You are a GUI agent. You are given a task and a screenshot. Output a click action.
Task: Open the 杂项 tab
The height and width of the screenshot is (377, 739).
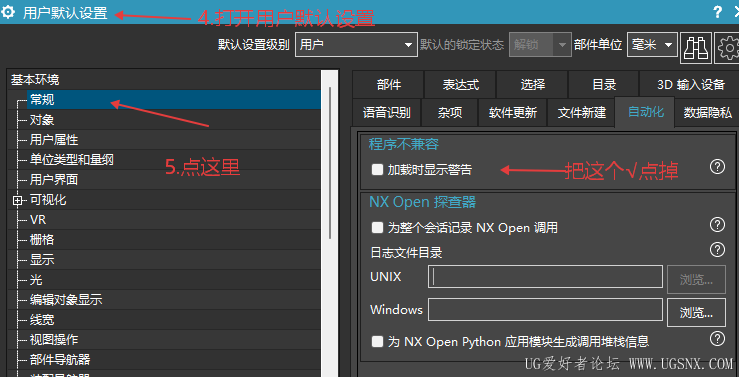[450, 113]
